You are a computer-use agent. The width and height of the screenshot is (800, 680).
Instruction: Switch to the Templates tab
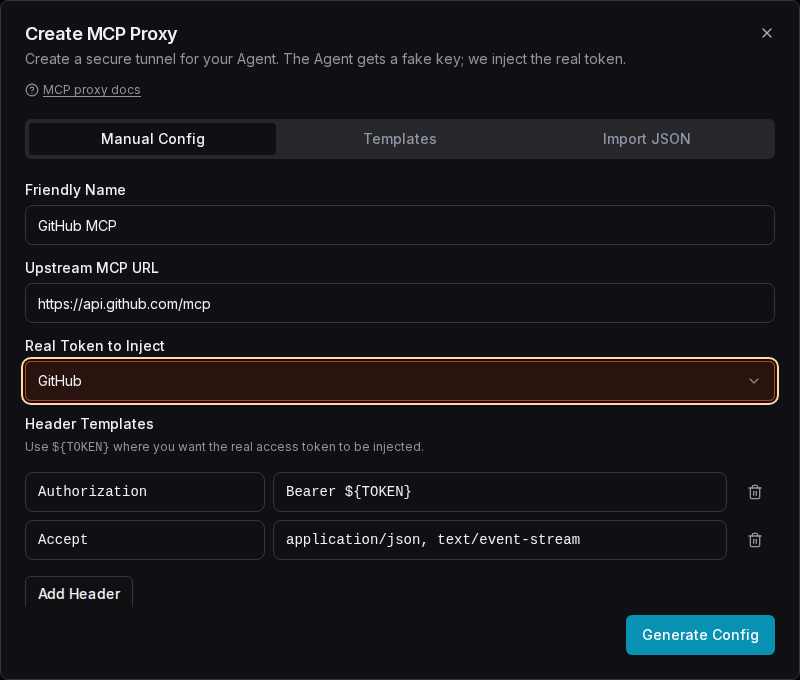[399, 139]
